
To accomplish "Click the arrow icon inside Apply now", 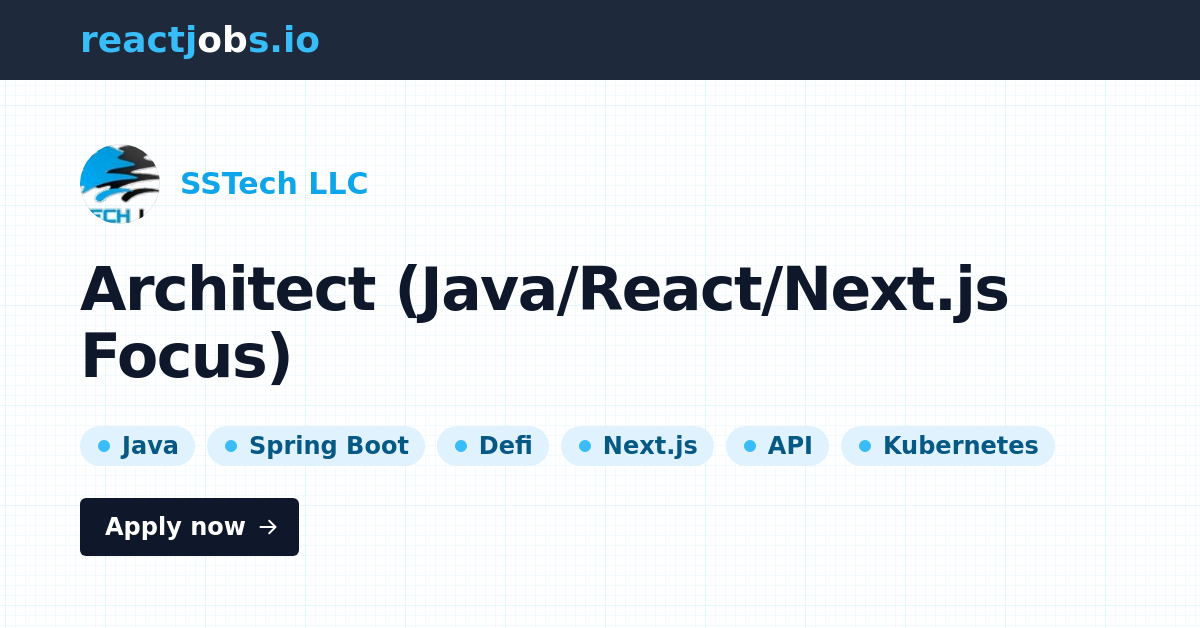I will [x=269, y=527].
